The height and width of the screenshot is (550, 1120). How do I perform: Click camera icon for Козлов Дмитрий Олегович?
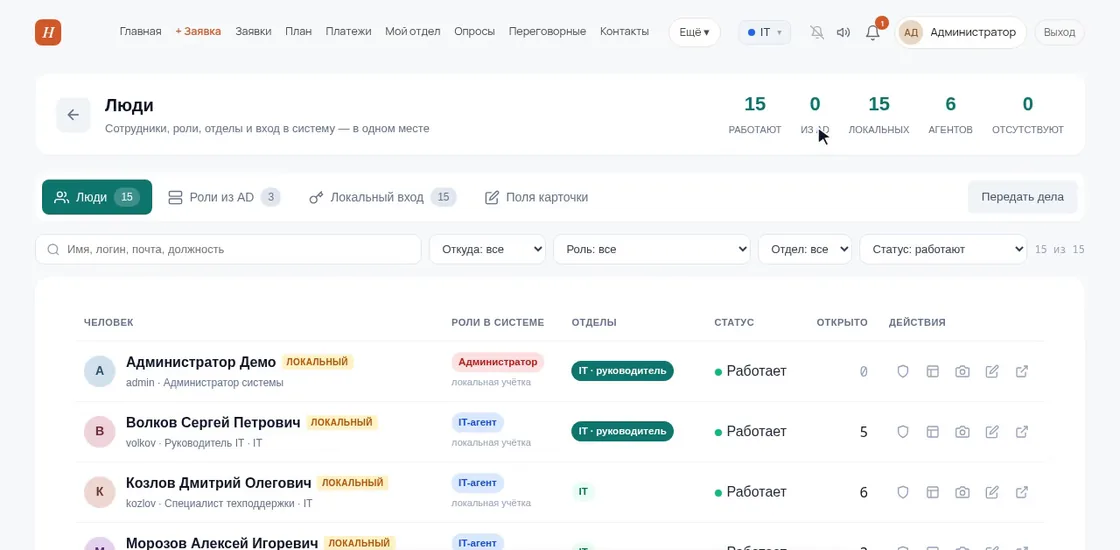click(963, 492)
